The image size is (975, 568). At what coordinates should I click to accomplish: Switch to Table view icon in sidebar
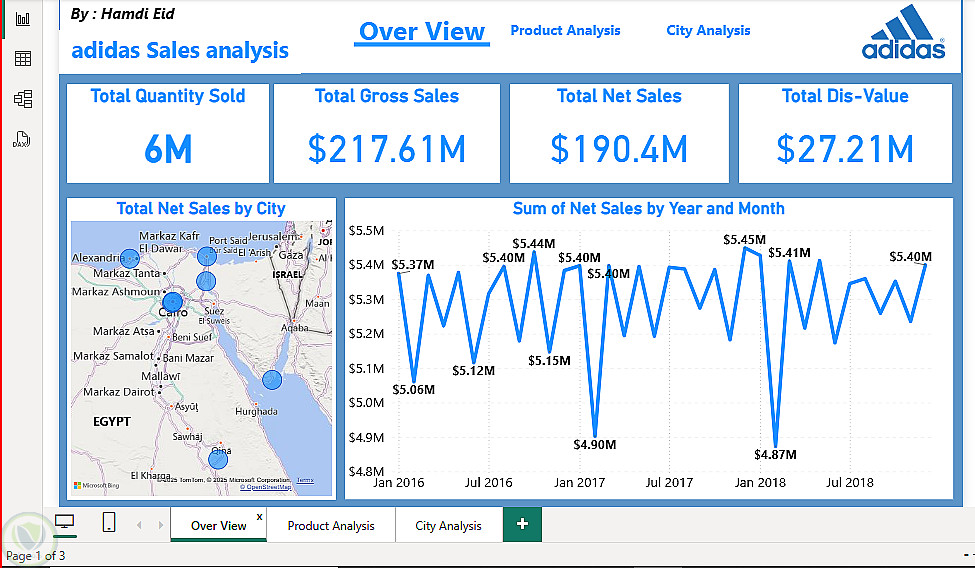pos(23,58)
